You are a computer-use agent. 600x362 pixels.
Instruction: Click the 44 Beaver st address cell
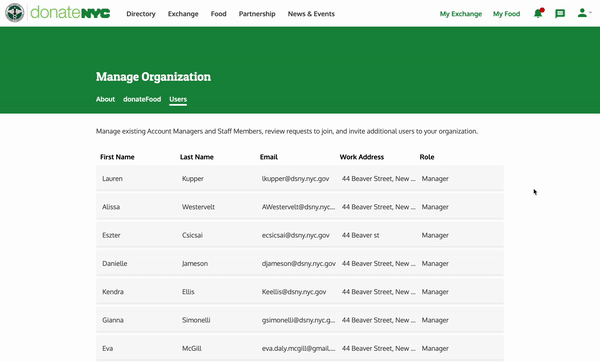(x=360, y=235)
